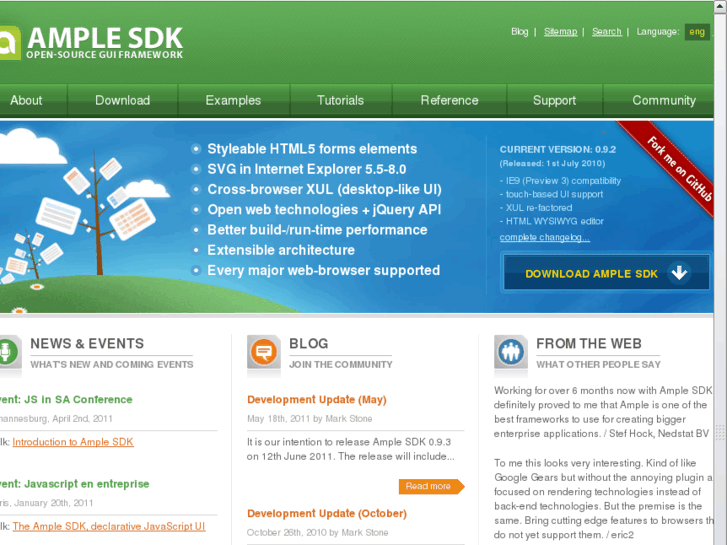Select the Reference menu item
This screenshot has width=727, height=545.
(449, 100)
